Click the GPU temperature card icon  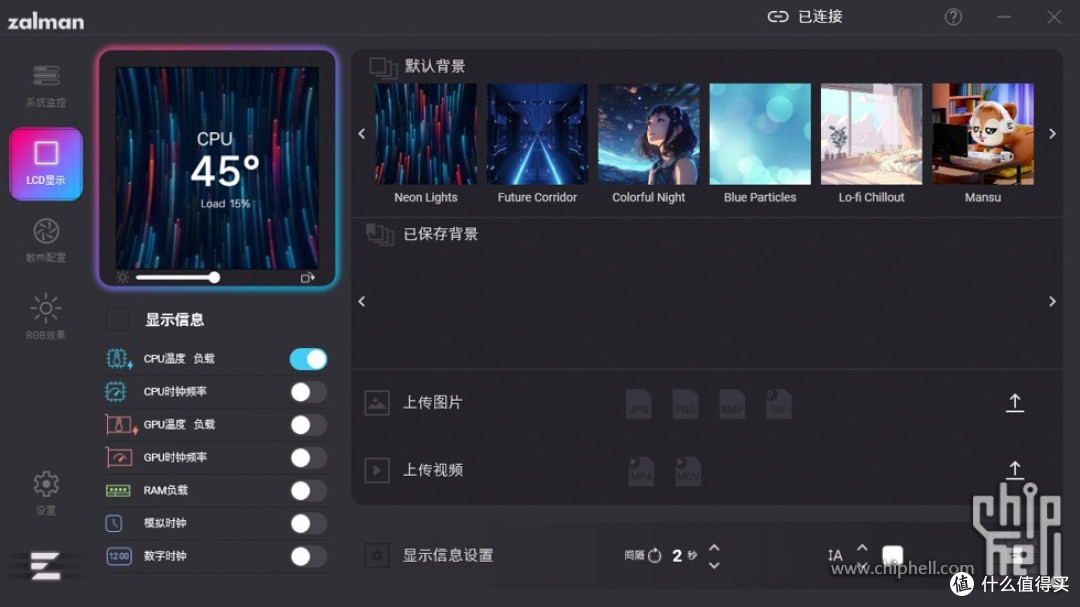pyautogui.click(x=121, y=424)
